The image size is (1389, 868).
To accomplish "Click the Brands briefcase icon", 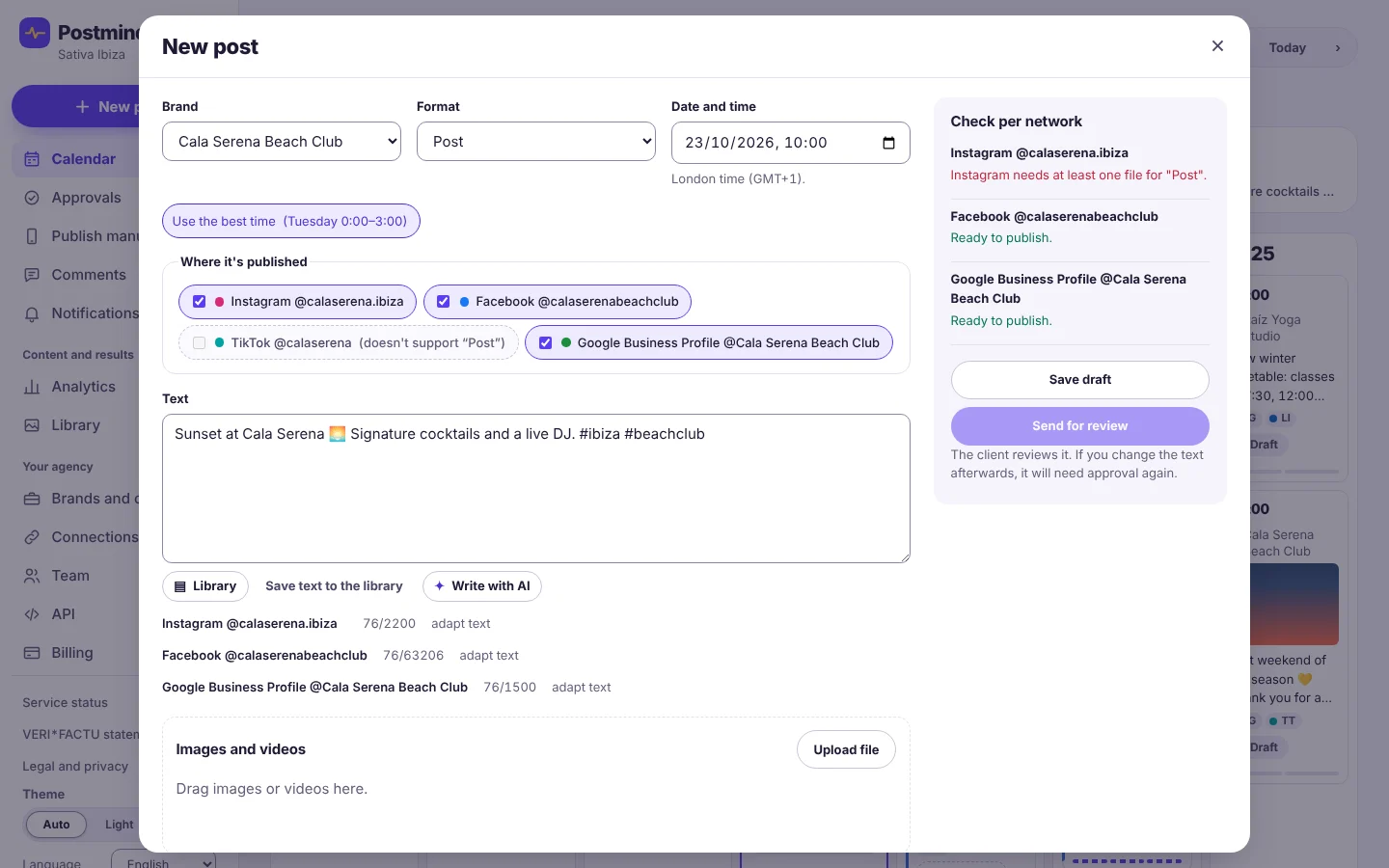I will tap(32, 499).
